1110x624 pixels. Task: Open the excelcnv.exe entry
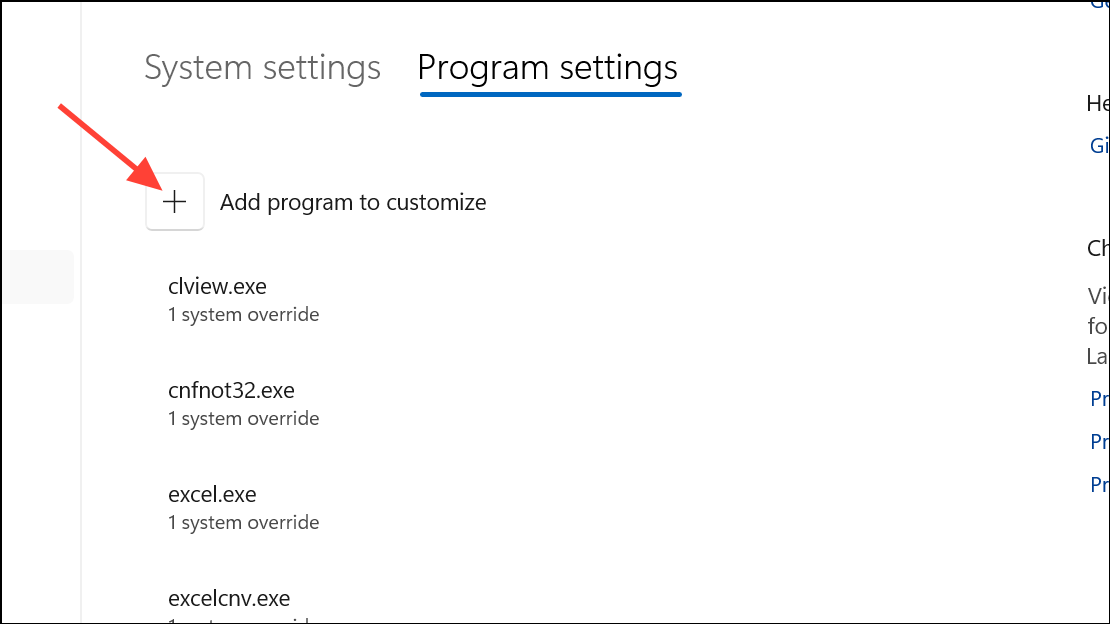[229, 598]
